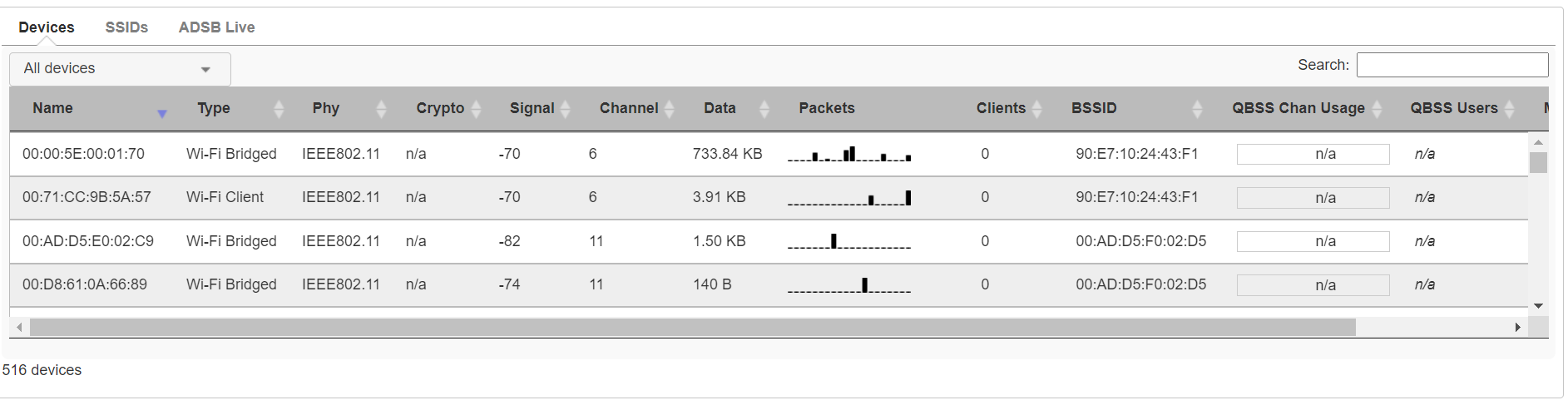Screen dimensions: 1568x410
Task: Click the horizontal scrollbar thumb
Action: click(x=692, y=328)
